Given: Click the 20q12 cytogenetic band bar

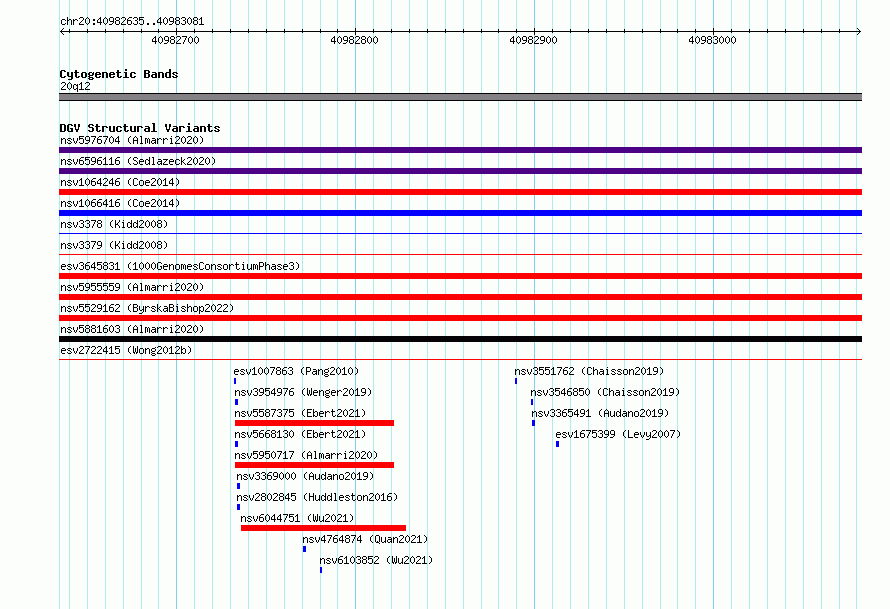Looking at the screenshot, I should pyautogui.click(x=460, y=97).
